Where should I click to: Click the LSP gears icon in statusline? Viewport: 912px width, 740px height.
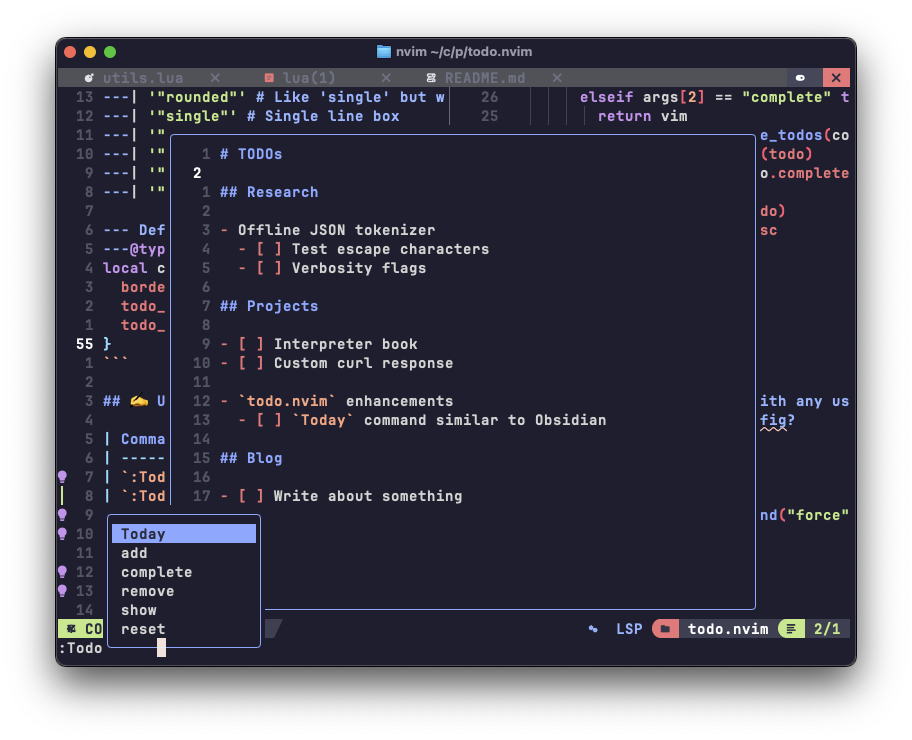click(593, 629)
